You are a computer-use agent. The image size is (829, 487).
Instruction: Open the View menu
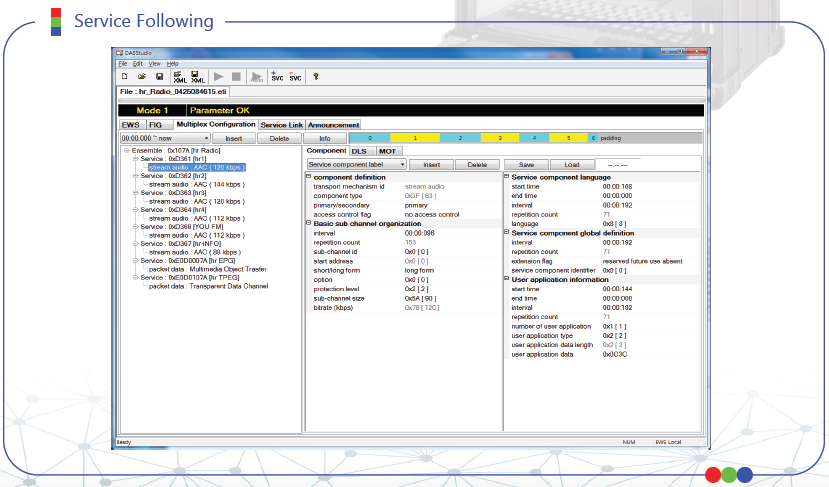pos(155,63)
